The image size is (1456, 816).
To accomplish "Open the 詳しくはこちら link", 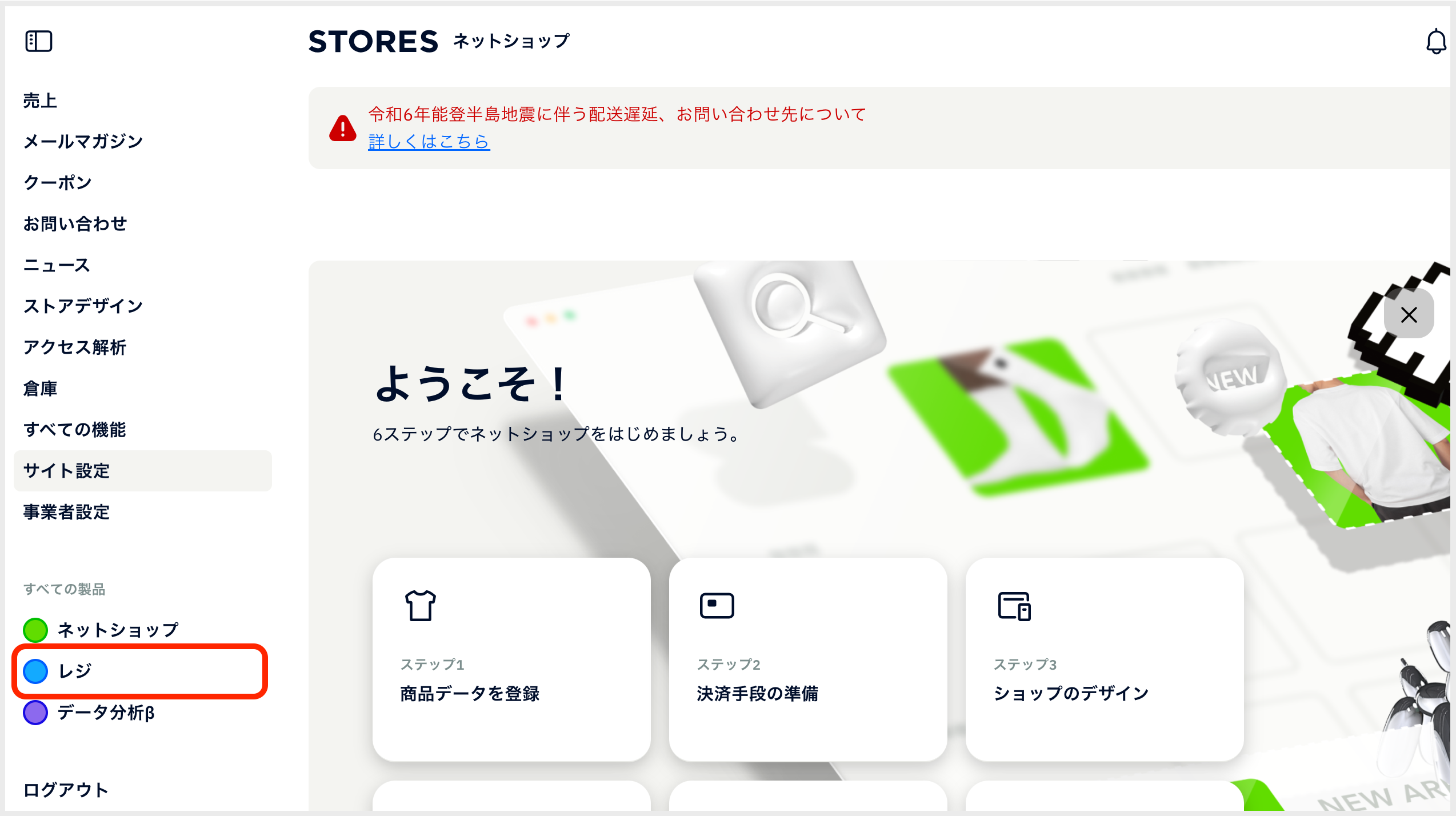I will 429,141.
